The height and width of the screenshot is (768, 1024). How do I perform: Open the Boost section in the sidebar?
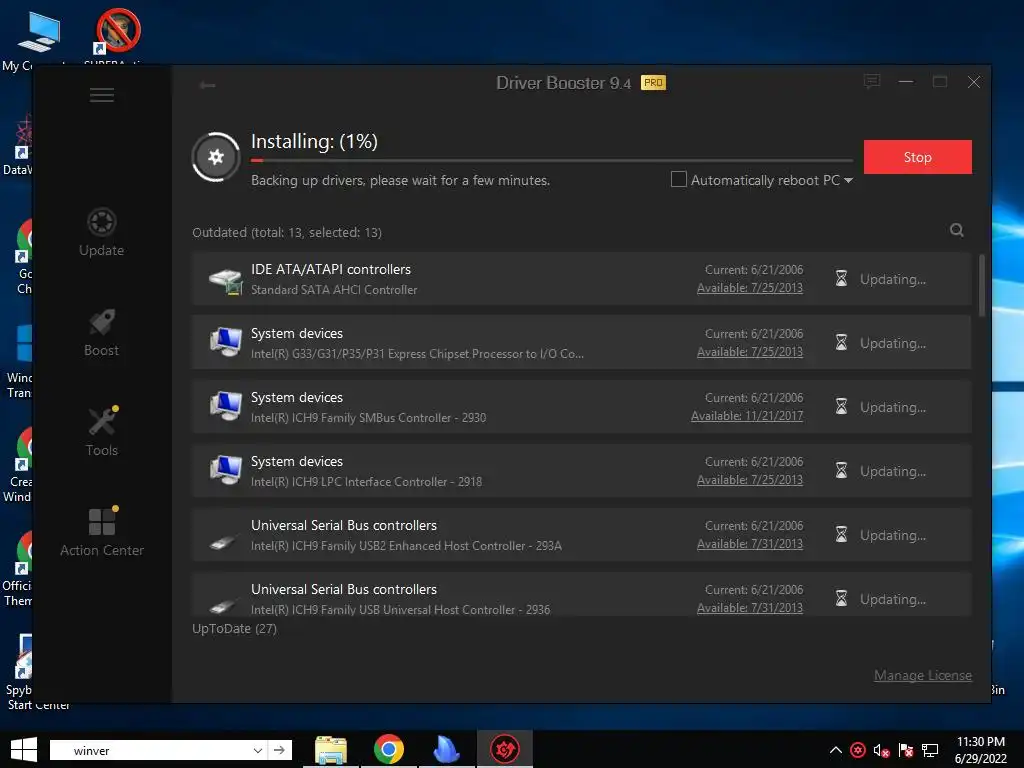coord(102,333)
